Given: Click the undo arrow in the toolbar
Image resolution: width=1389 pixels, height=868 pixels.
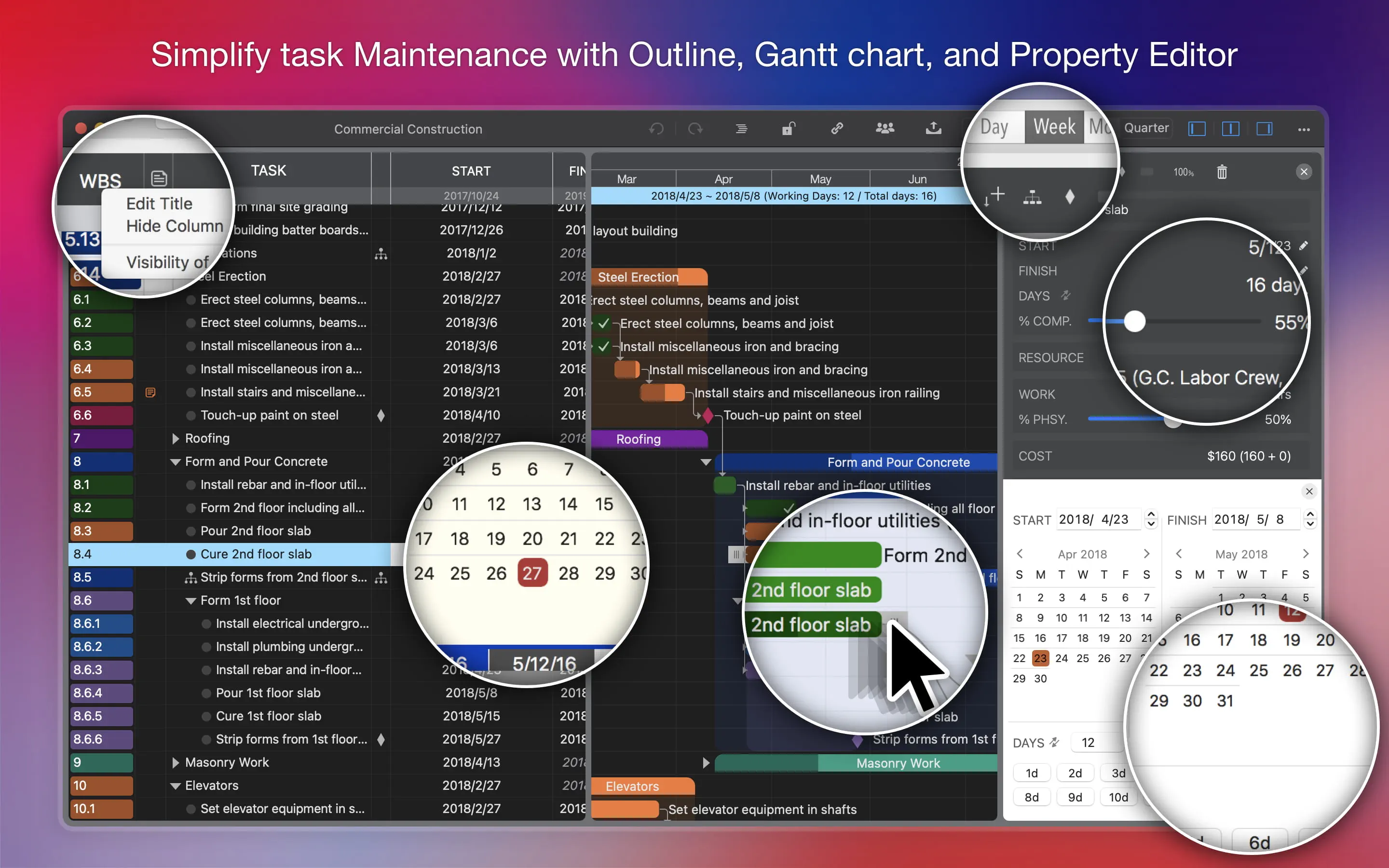Looking at the screenshot, I should click(x=656, y=129).
